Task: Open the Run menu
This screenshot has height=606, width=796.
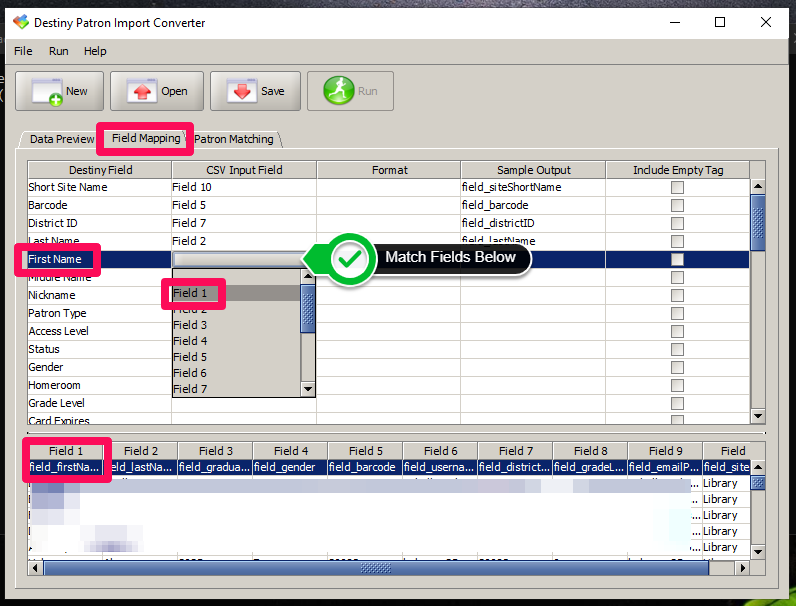Action: (58, 51)
